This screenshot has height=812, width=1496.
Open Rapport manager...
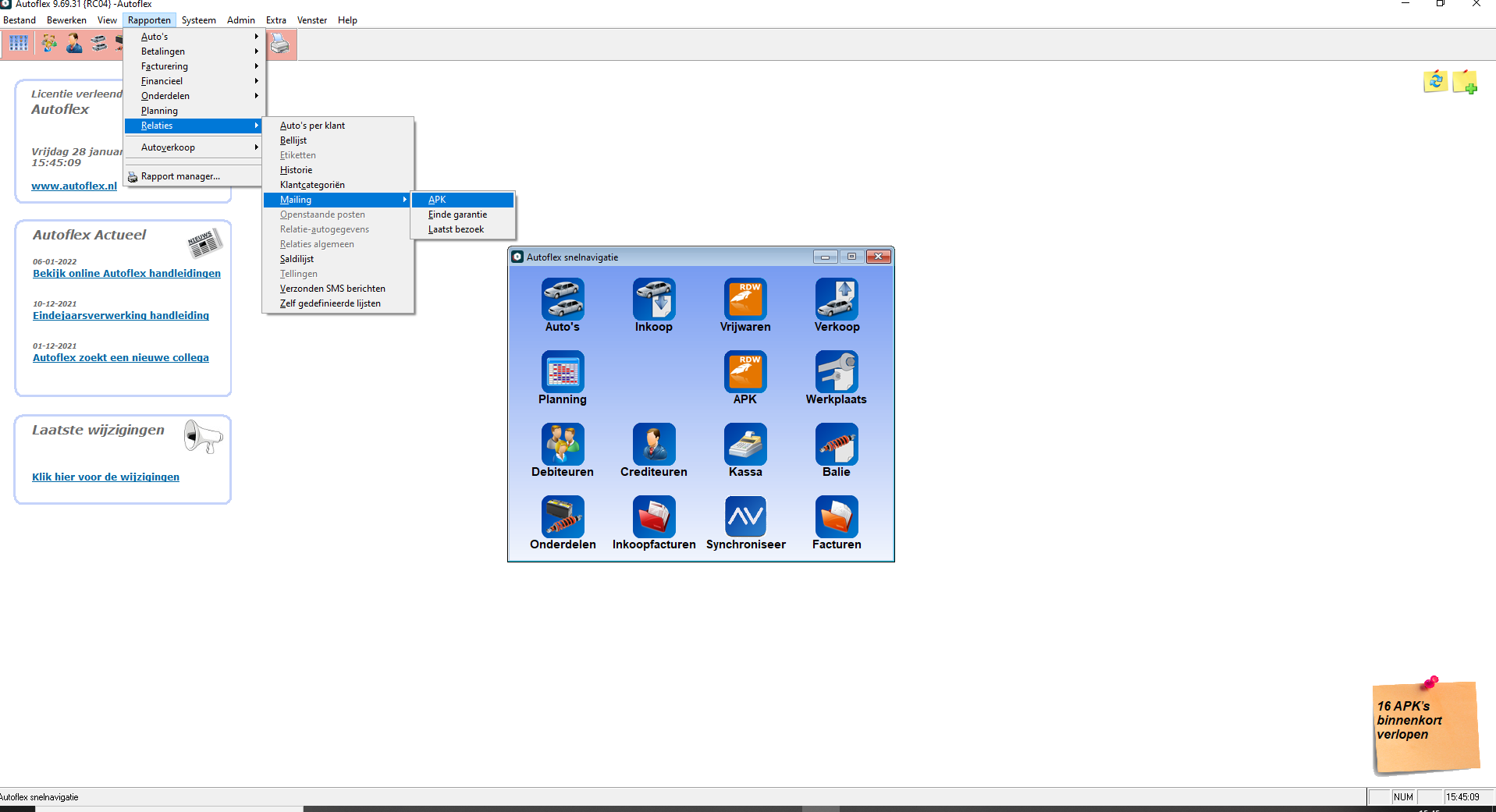(194, 176)
